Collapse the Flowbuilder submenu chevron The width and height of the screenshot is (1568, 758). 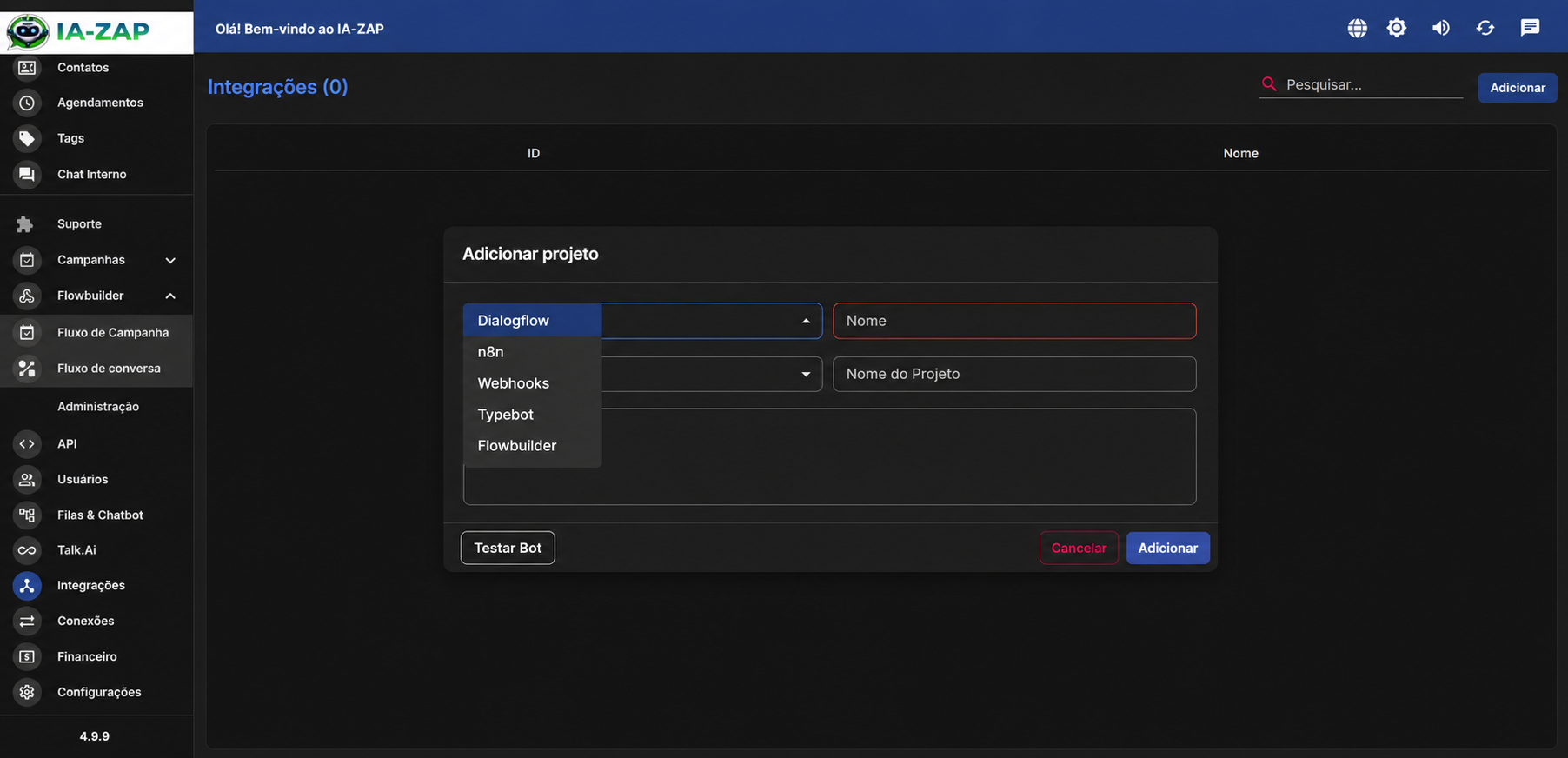170,296
